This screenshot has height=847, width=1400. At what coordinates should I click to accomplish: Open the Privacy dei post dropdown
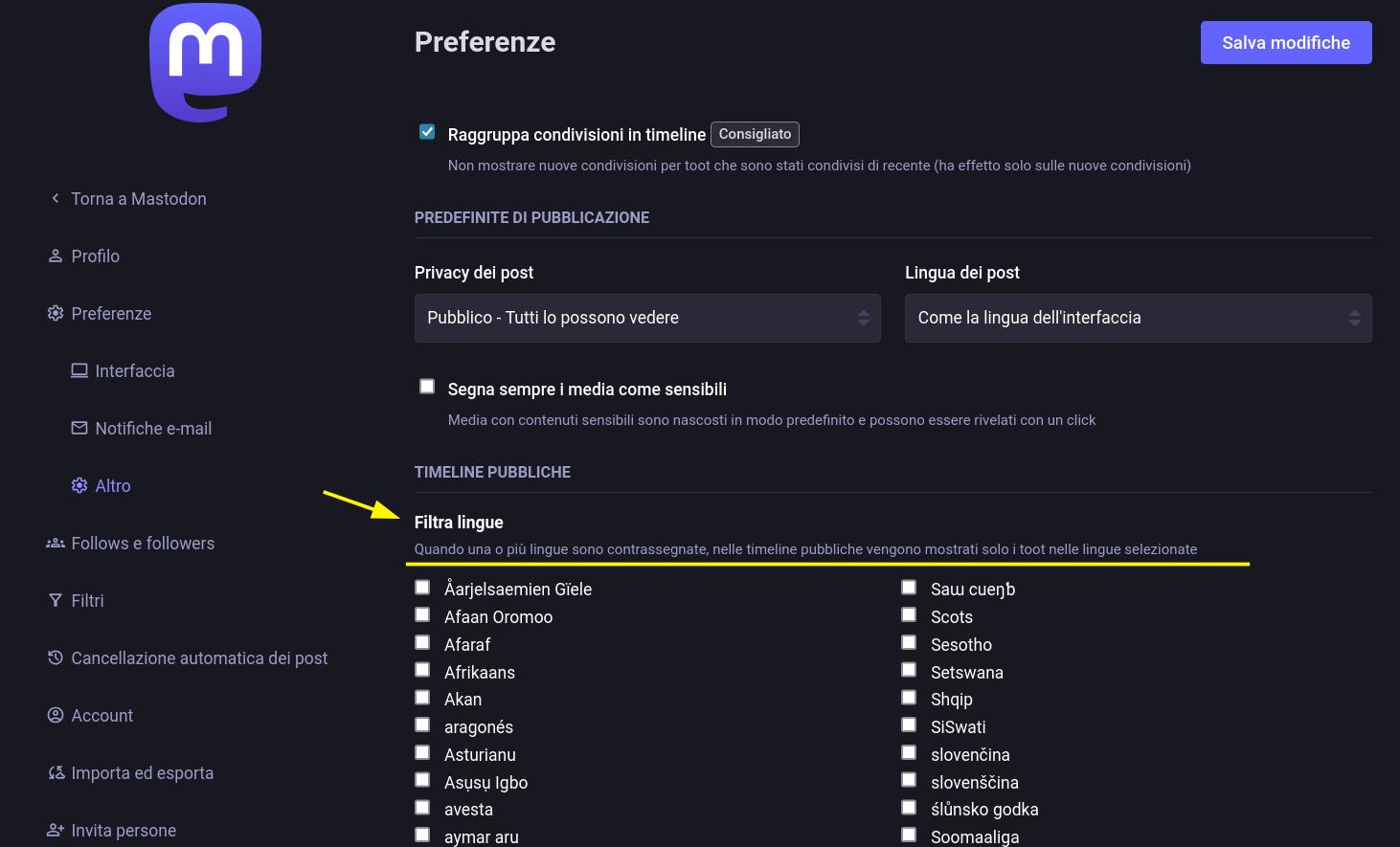click(x=647, y=318)
